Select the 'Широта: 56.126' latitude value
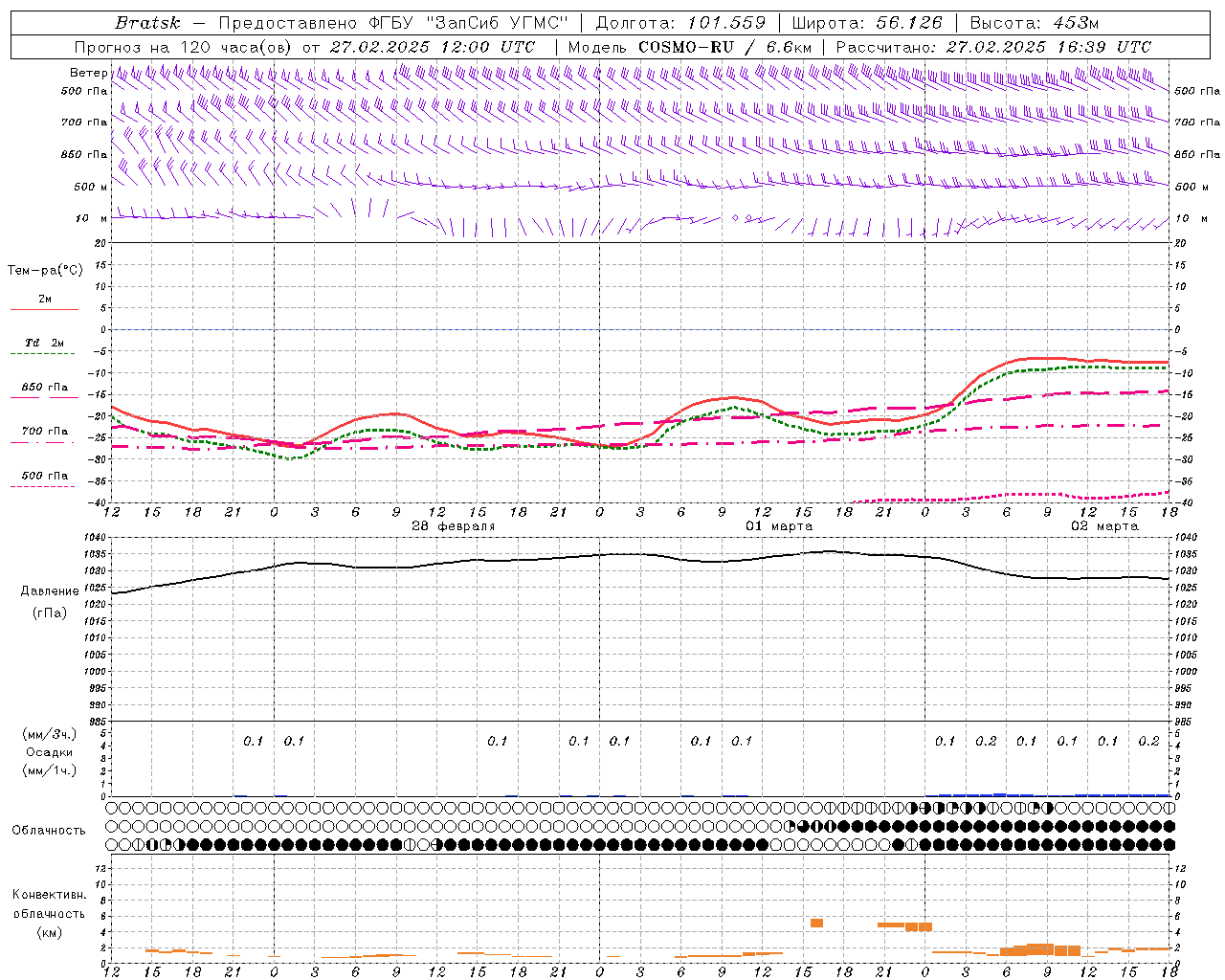This screenshot has height=980, width=1225. [x=867, y=23]
